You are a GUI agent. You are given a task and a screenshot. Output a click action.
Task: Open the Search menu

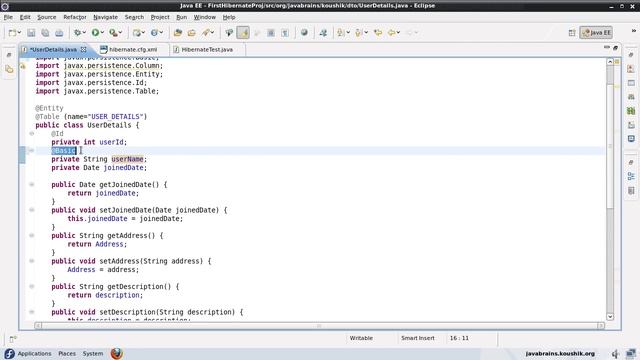click(x=134, y=17)
